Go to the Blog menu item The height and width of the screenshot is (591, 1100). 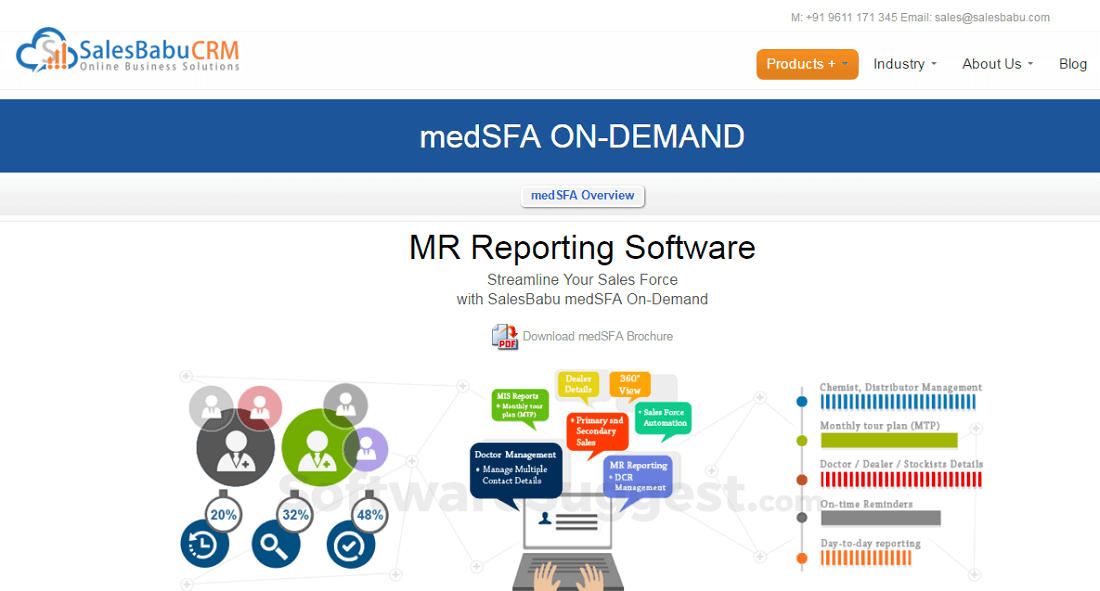point(1072,63)
